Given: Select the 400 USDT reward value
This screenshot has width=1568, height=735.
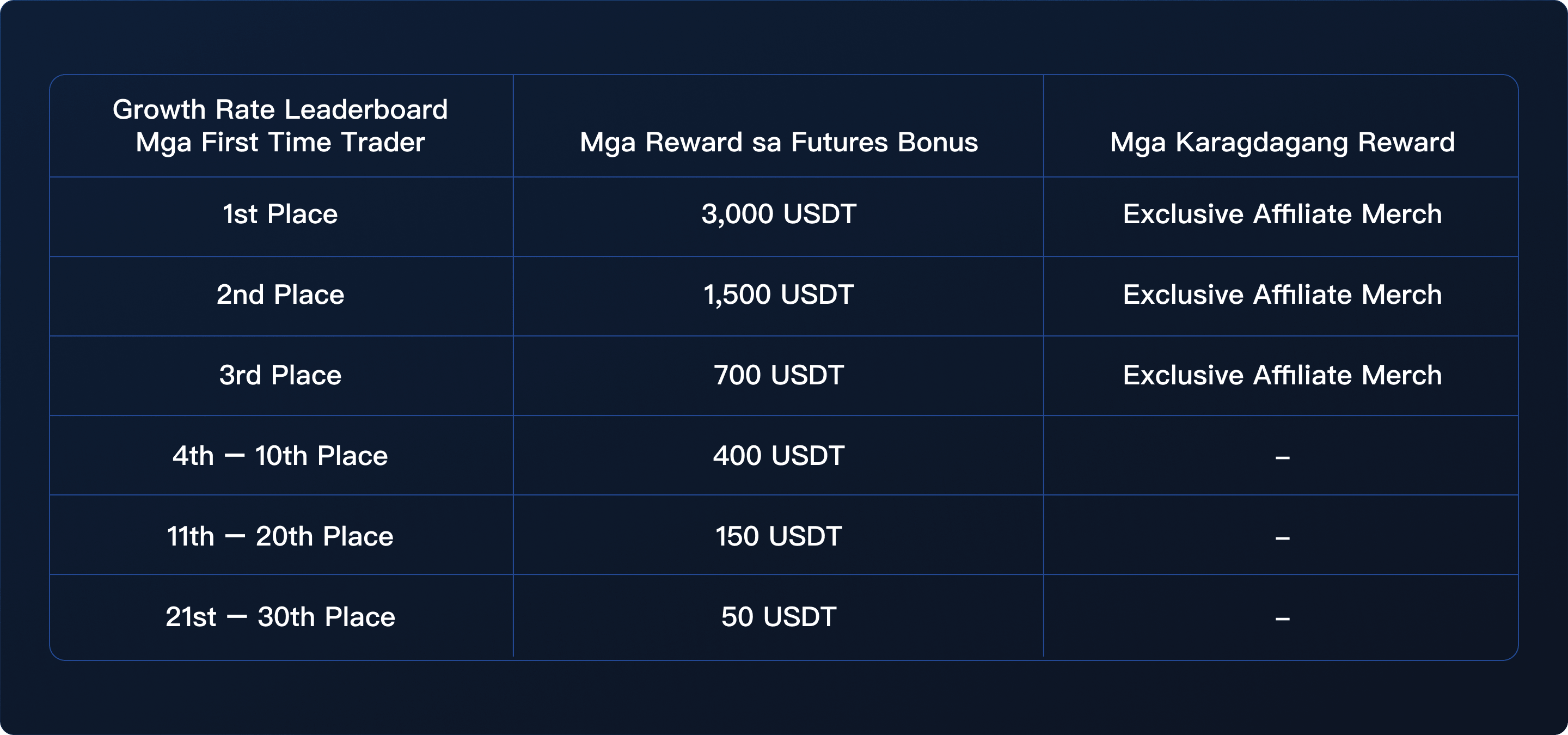Looking at the screenshot, I should pos(779,456).
